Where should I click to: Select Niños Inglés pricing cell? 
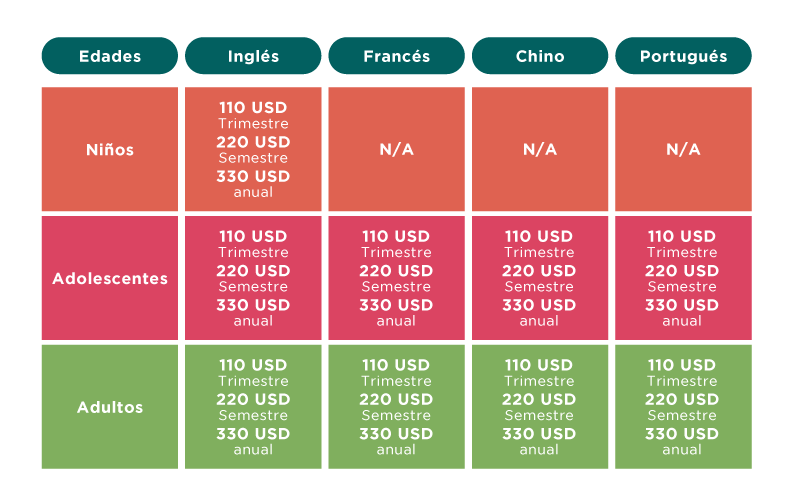[253, 149]
